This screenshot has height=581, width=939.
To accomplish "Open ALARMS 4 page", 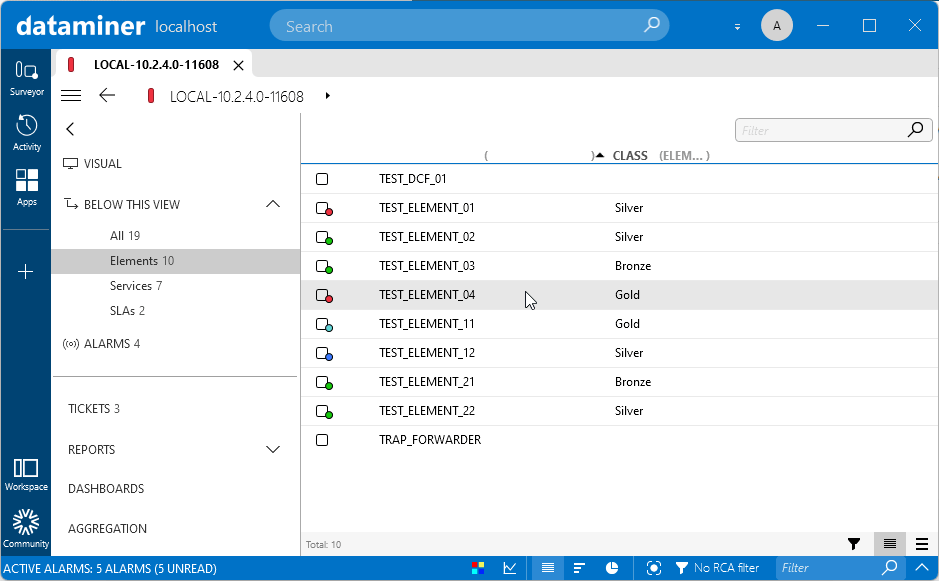I will (101, 344).
